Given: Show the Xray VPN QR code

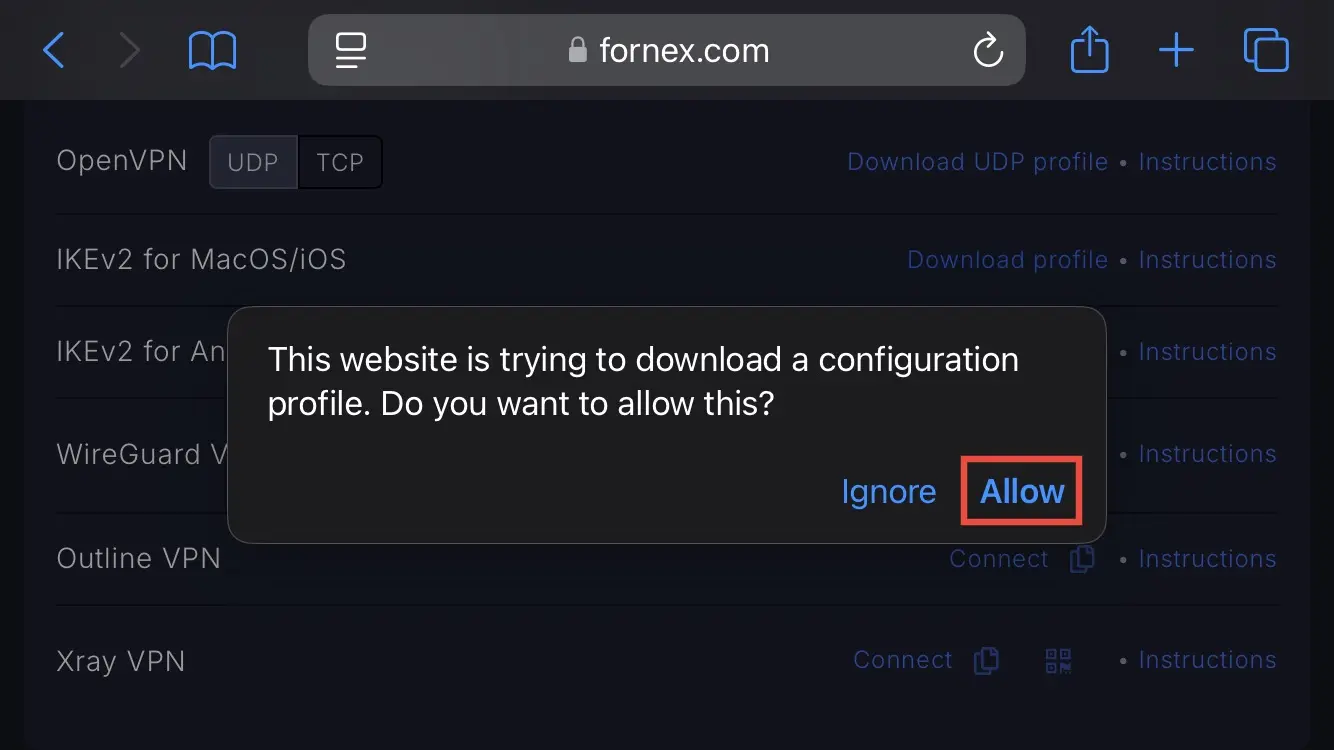Looking at the screenshot, I should [1058, 660].
